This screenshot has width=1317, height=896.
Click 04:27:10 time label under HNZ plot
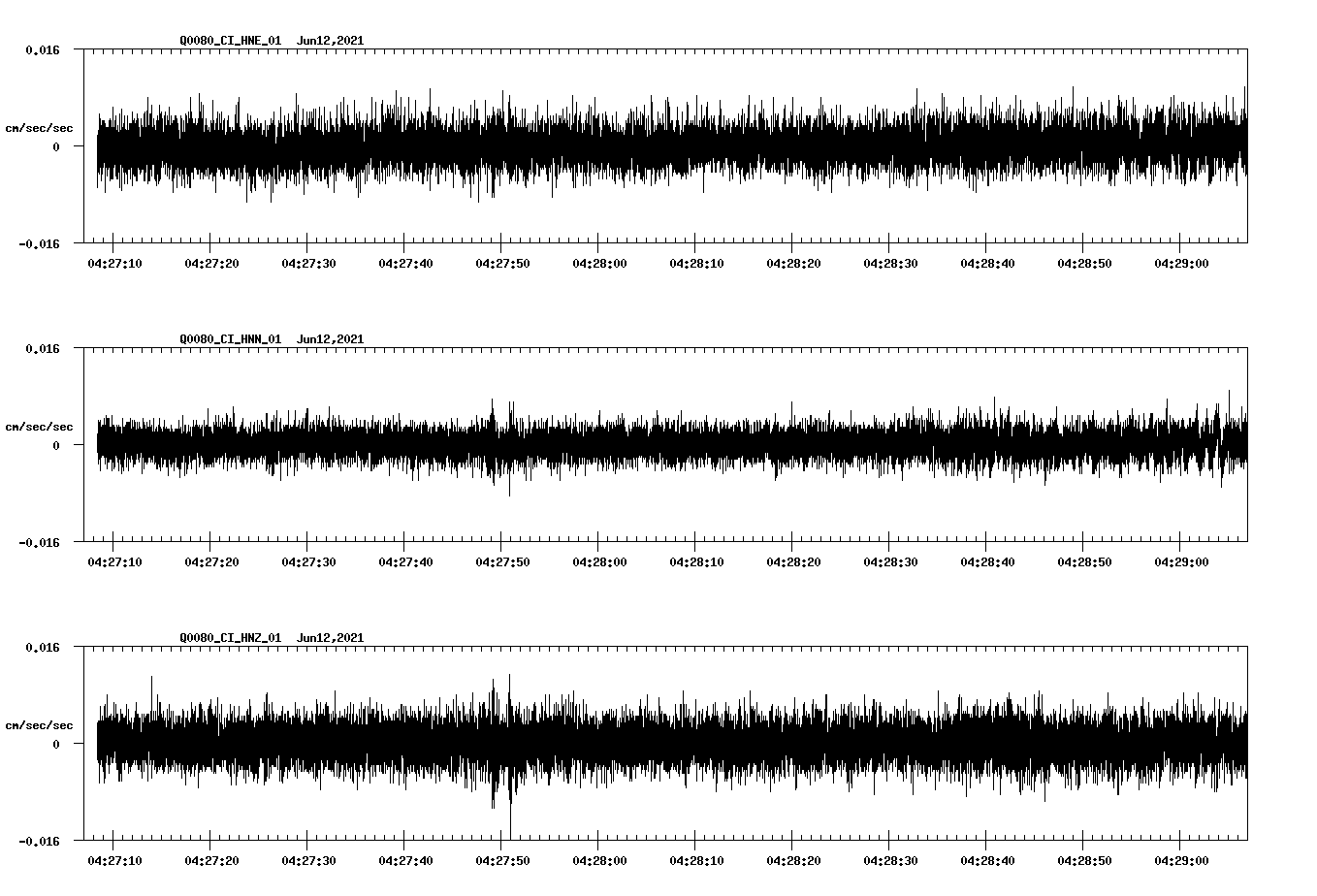(x=114, y=860)
